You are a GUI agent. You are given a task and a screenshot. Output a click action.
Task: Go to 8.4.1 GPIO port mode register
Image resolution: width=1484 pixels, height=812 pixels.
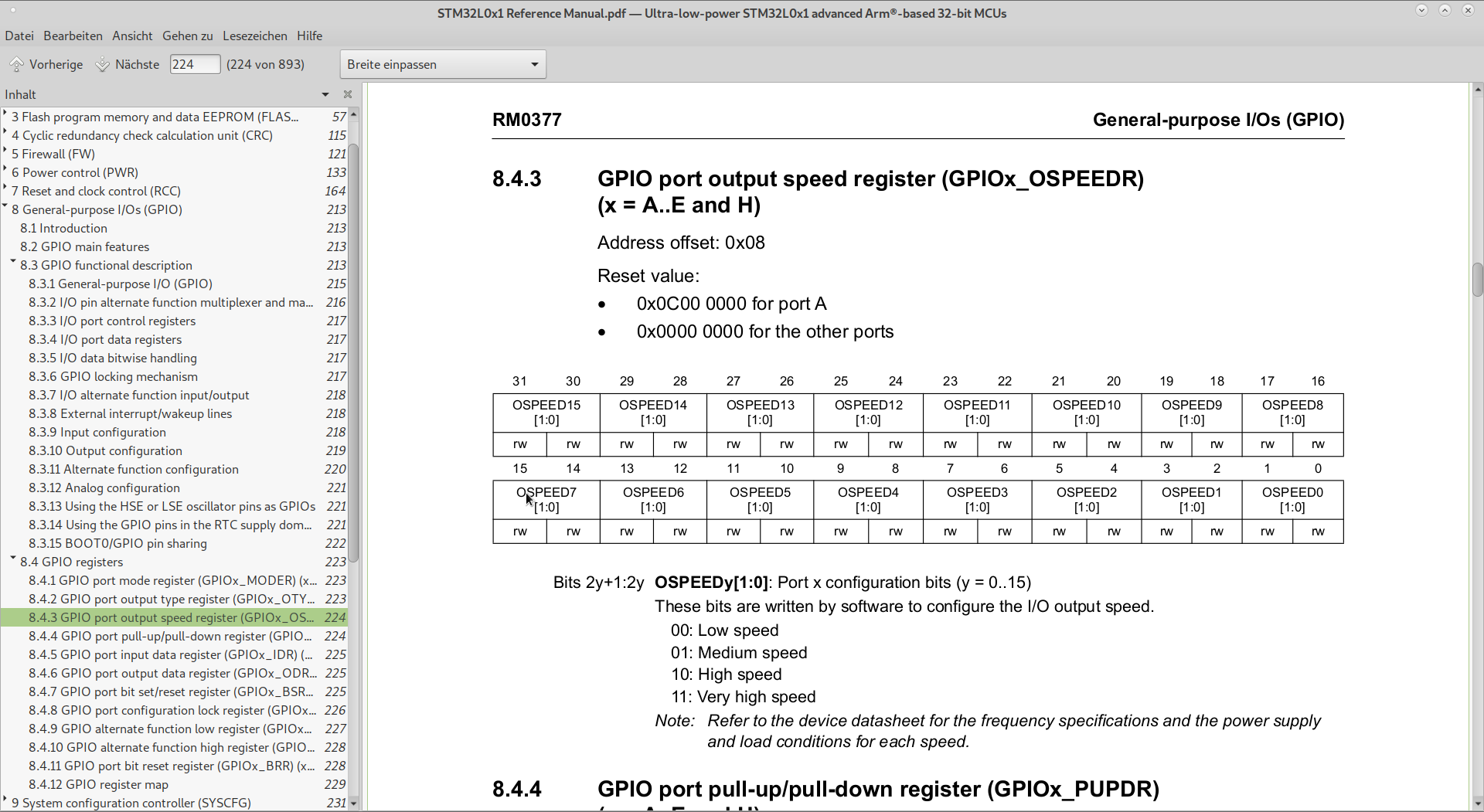tap(174, 580)
